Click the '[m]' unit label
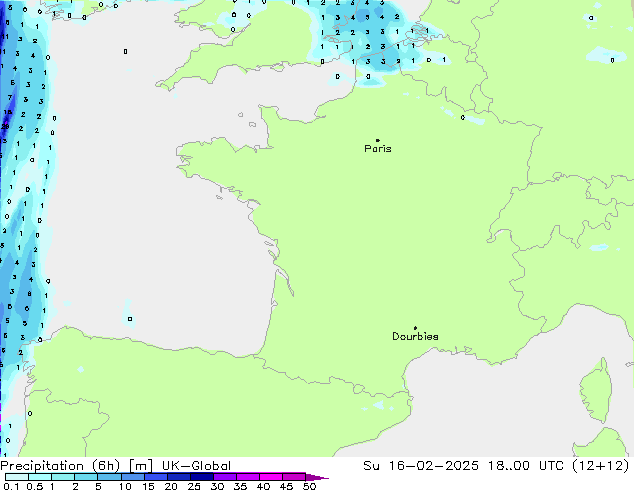634x490 pixels. point(141,466)
